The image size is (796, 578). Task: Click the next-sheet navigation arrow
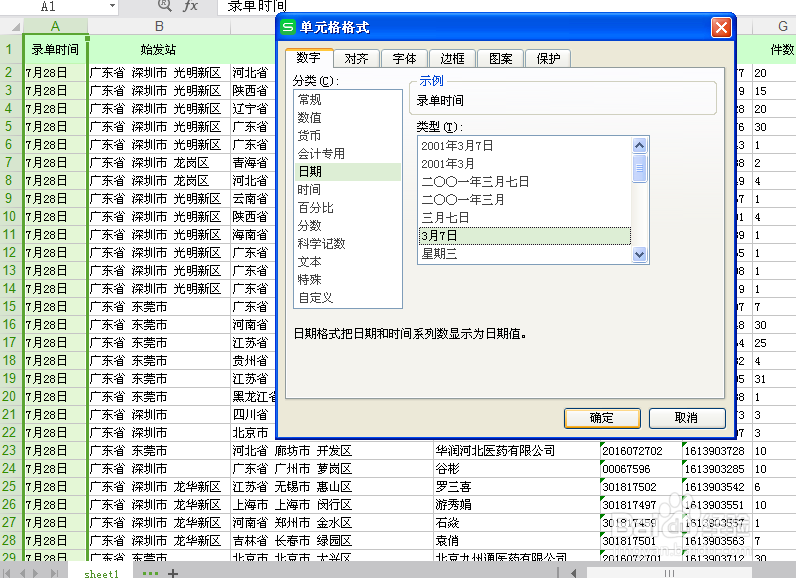tap(36, 573)
